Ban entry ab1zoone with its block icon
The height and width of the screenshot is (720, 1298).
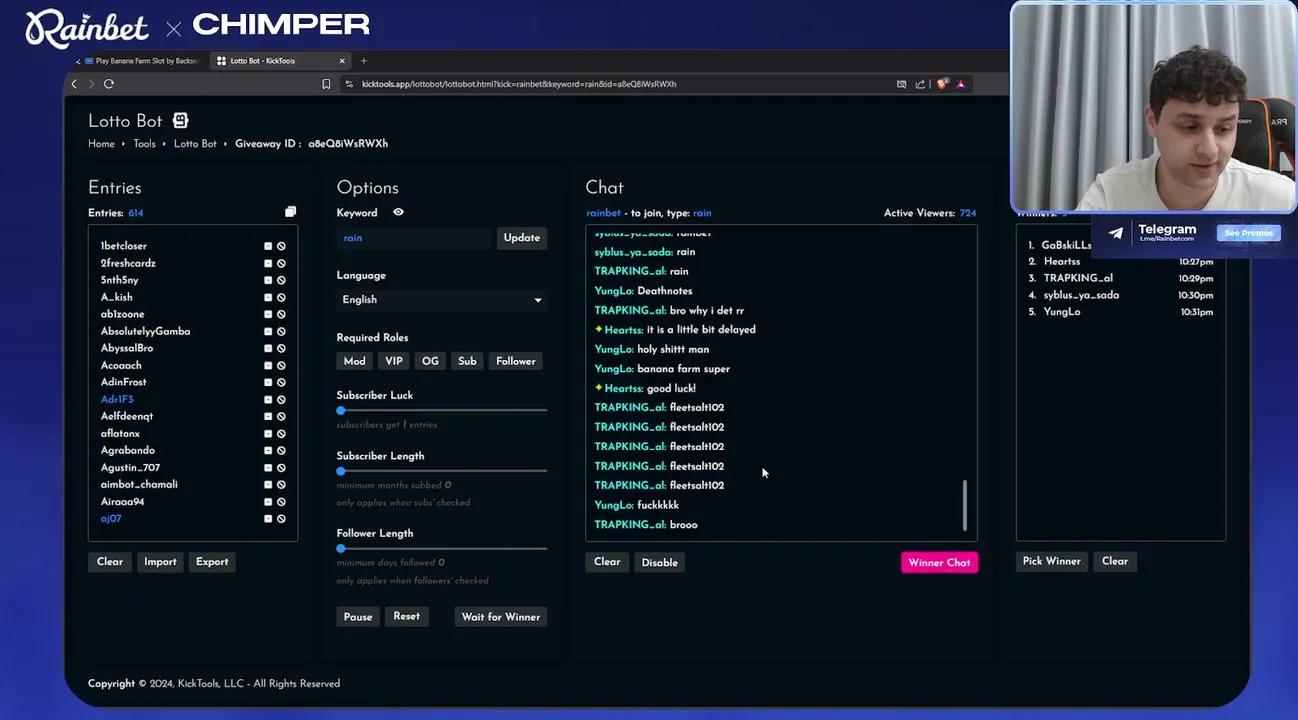click(281, 314)
